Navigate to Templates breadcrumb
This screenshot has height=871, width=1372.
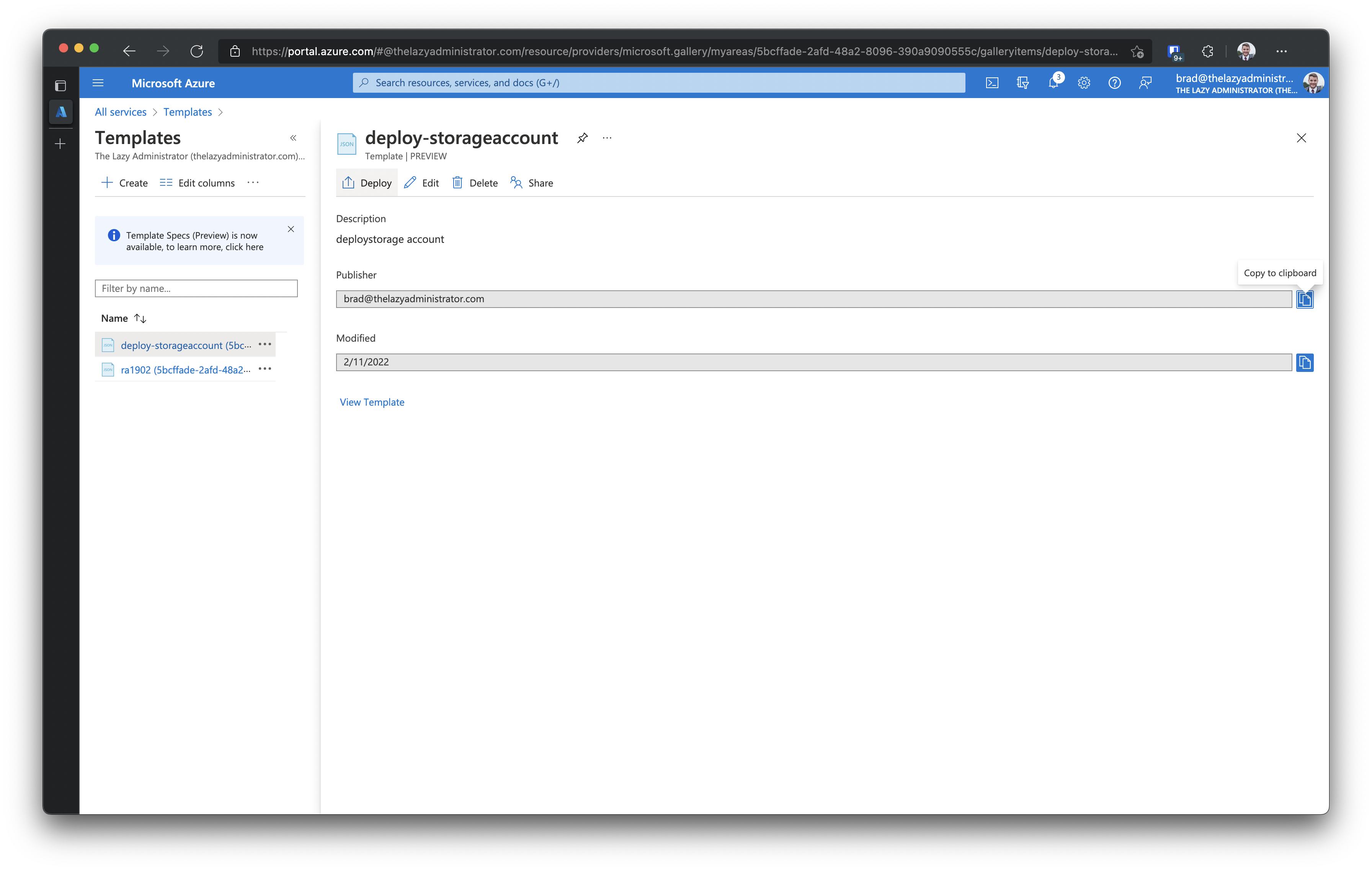[188, 112]
